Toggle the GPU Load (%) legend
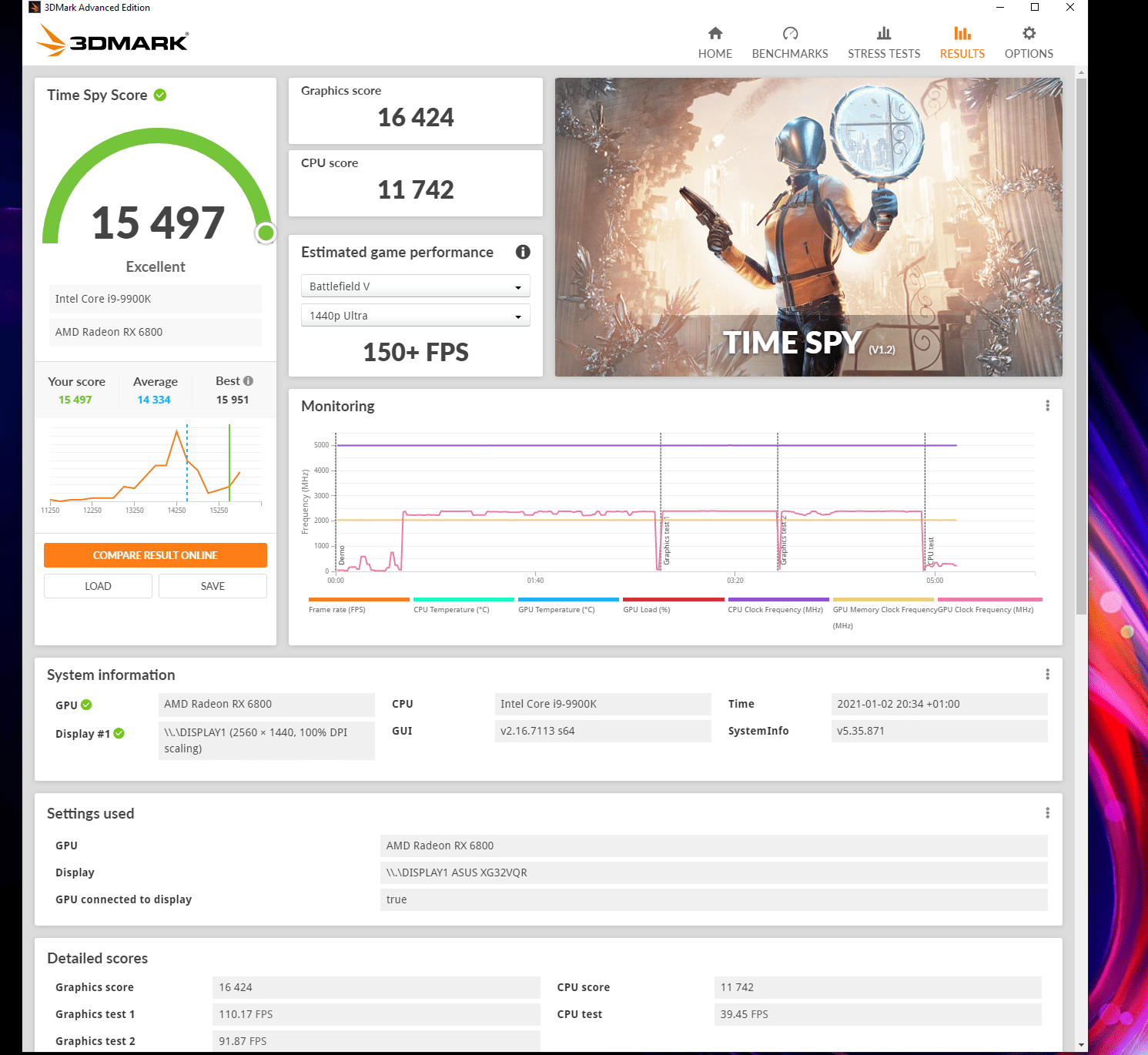Image resolution: width=1148 pixels, height=1055 pixels. [x=673, y=605]
